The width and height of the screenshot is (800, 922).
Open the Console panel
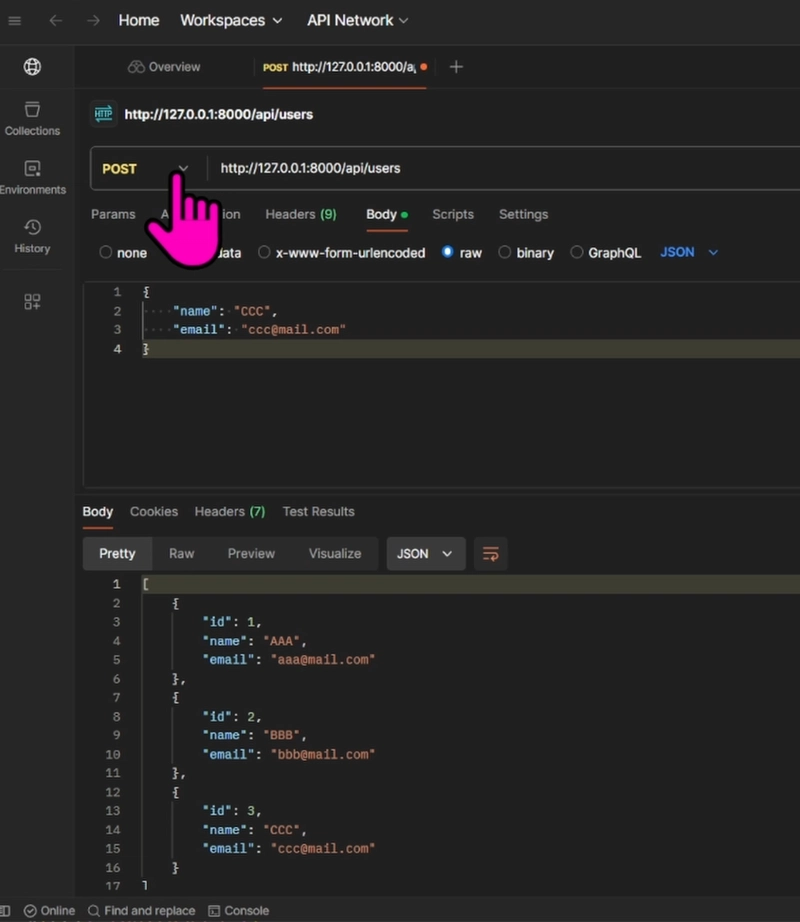239,910
